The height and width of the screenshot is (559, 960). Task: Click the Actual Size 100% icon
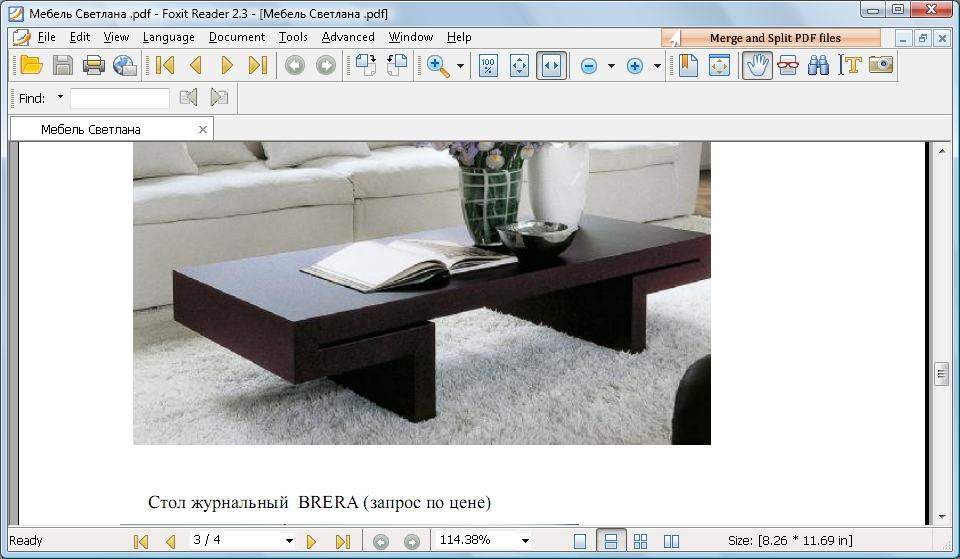(x=488, y=66)
